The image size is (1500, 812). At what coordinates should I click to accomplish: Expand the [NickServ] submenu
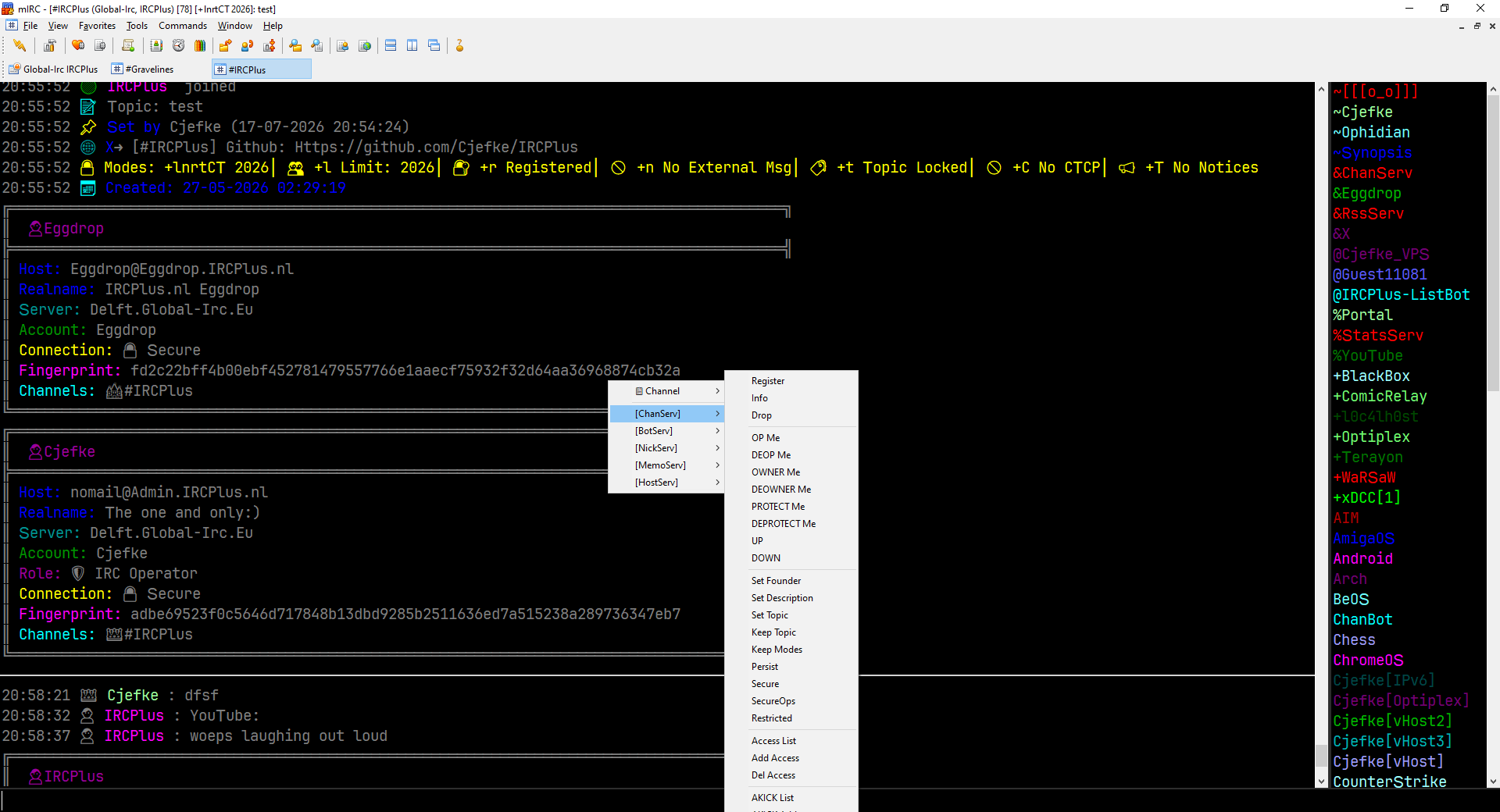[x=666, y=448]
